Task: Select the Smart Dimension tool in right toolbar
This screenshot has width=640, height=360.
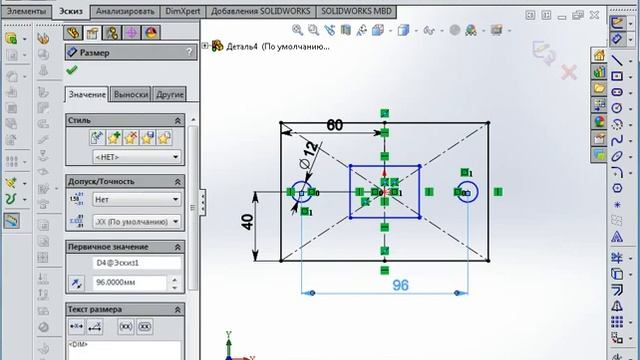Action: point(617,39)
